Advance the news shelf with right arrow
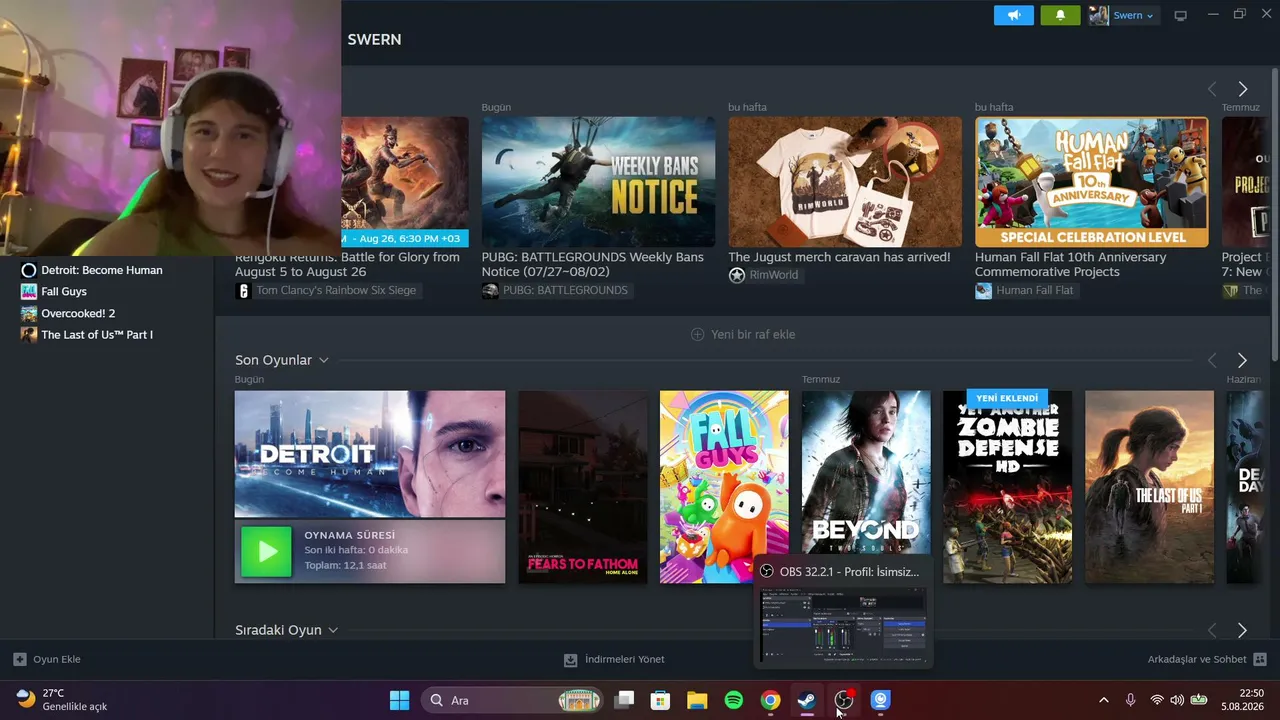The height and width of the screenshot is (720, 1280). [x=1242, y=89]
